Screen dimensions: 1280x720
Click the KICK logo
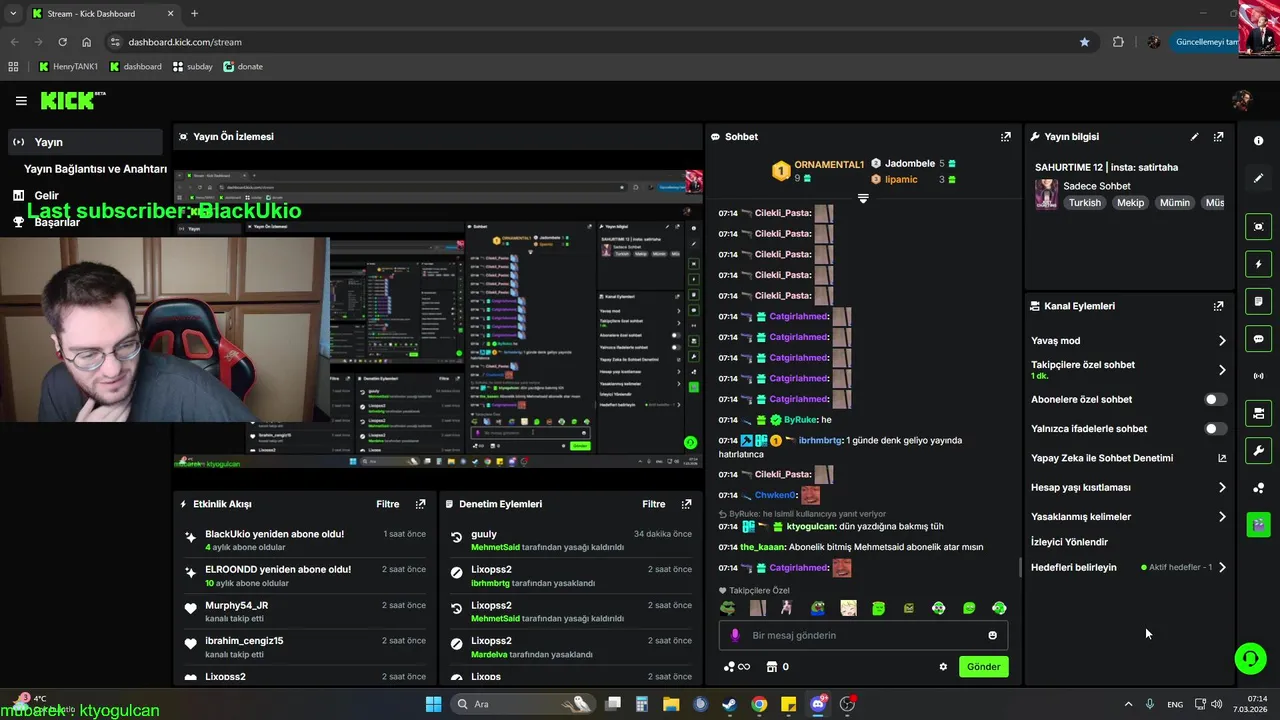(x=73, y=100)
